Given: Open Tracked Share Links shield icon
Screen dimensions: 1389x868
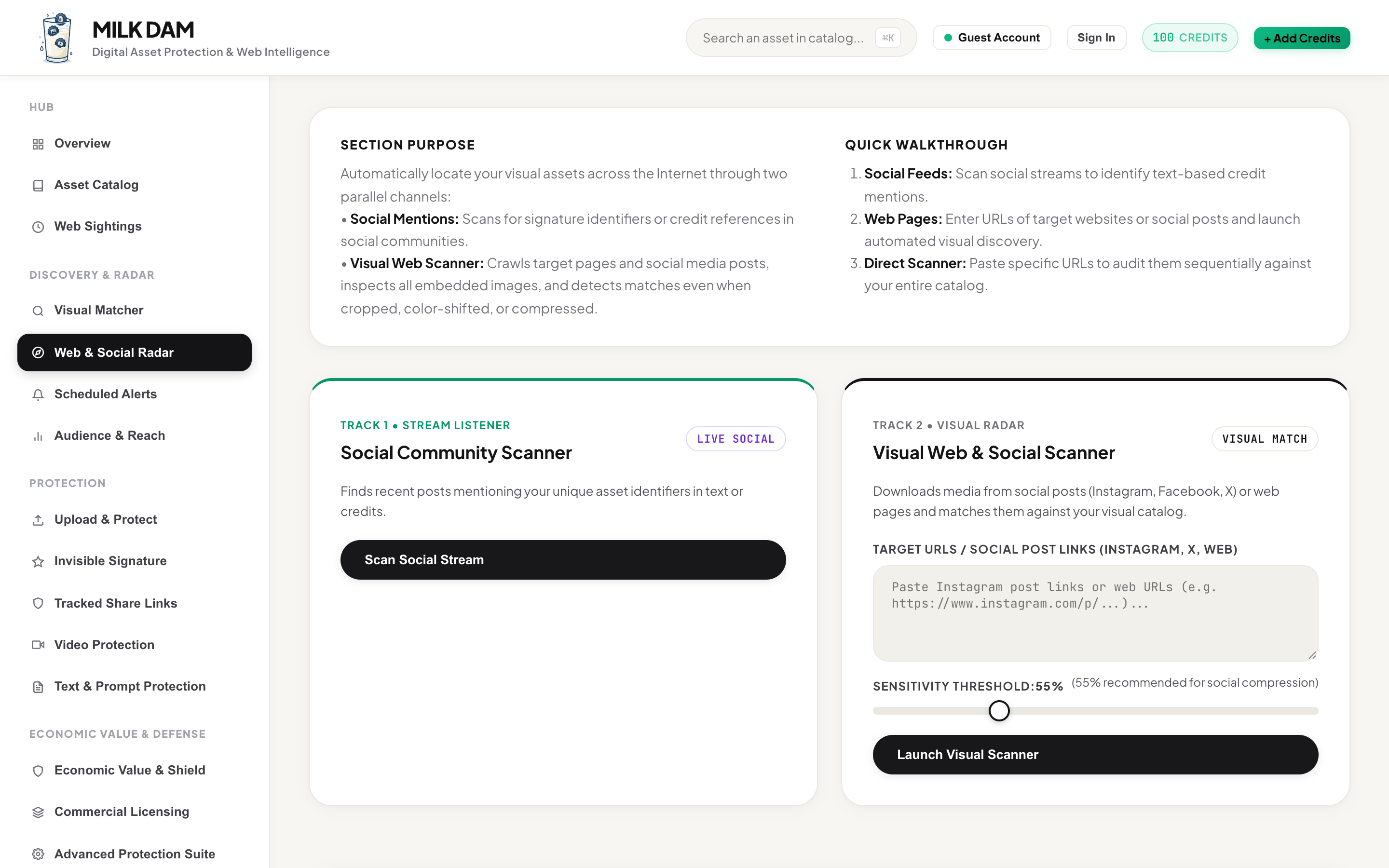Looking at the screenshot, I should (x=38, y=603).
